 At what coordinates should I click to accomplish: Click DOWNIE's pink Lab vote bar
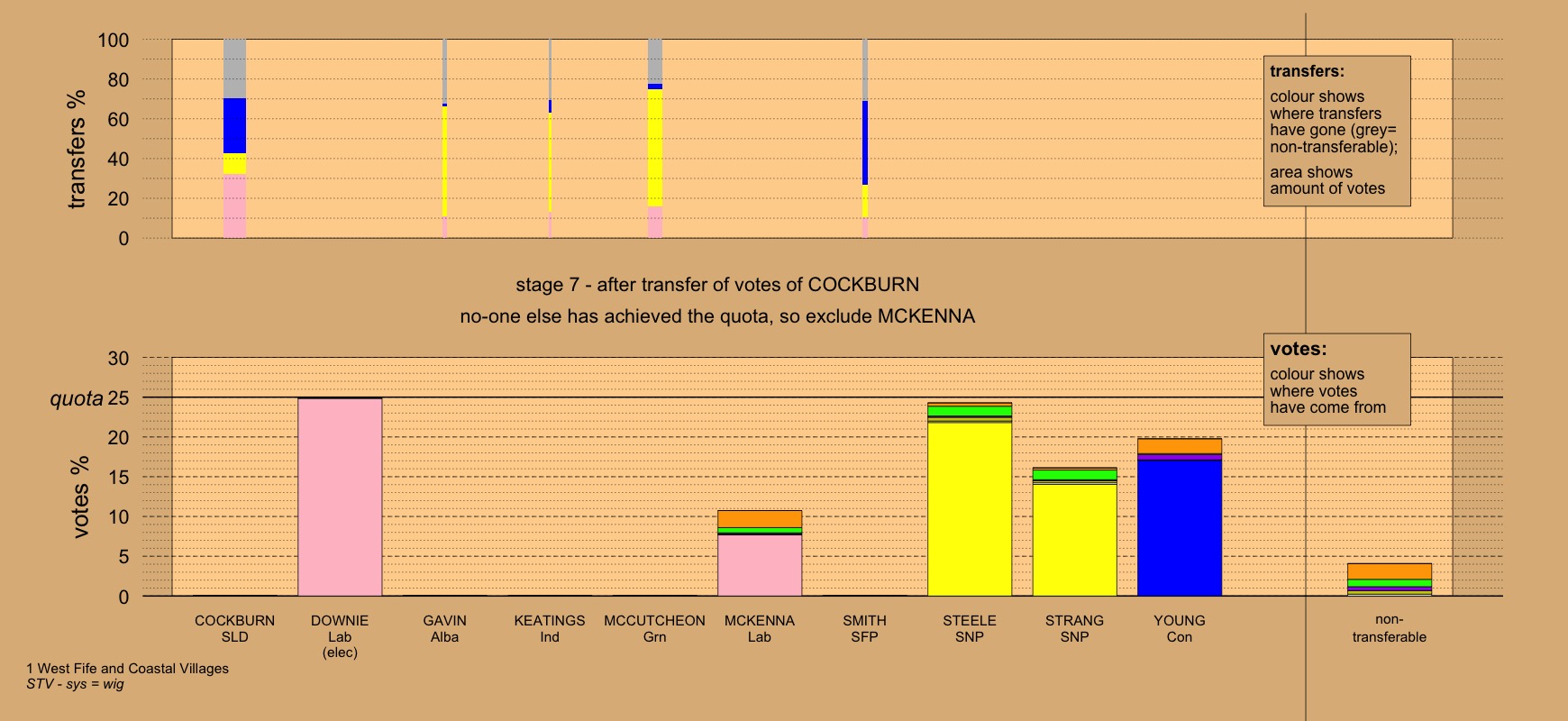(x=340, y=497)
